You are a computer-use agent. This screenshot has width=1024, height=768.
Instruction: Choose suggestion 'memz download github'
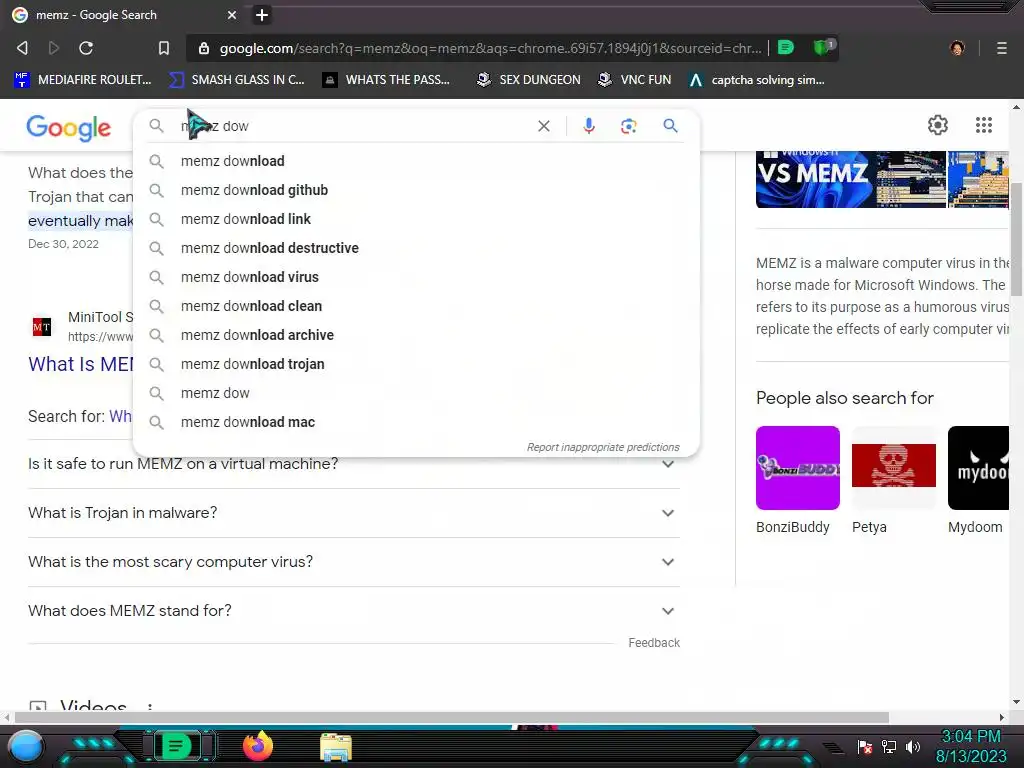pyautogui.click(x=416, y=190)
